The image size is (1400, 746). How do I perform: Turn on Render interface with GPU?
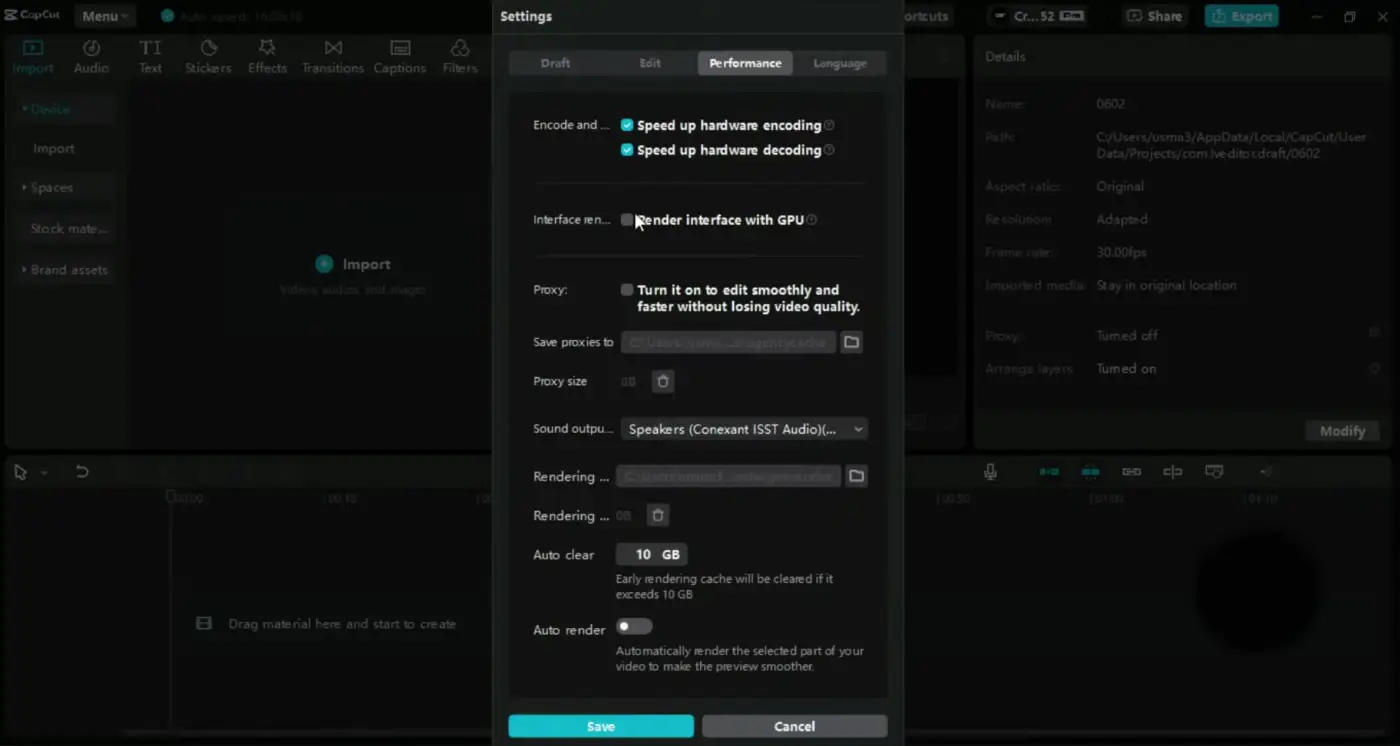[627, 219]
